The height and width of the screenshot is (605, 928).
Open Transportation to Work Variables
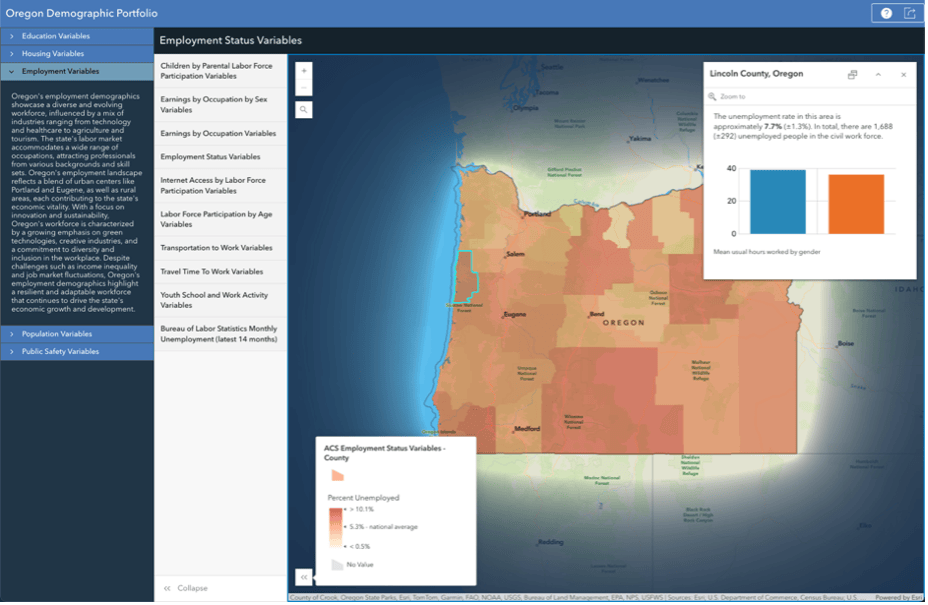(x=221, y=249)
